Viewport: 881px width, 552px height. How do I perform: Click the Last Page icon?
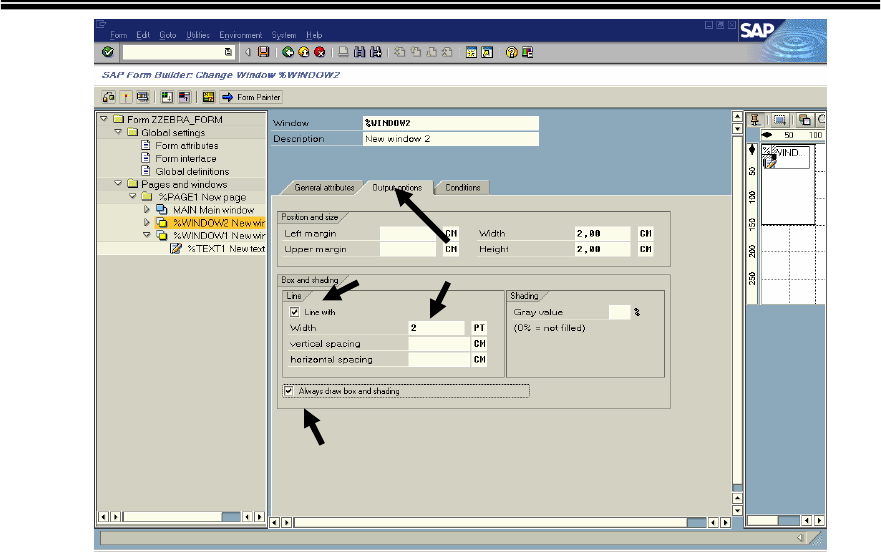[447, 52]
